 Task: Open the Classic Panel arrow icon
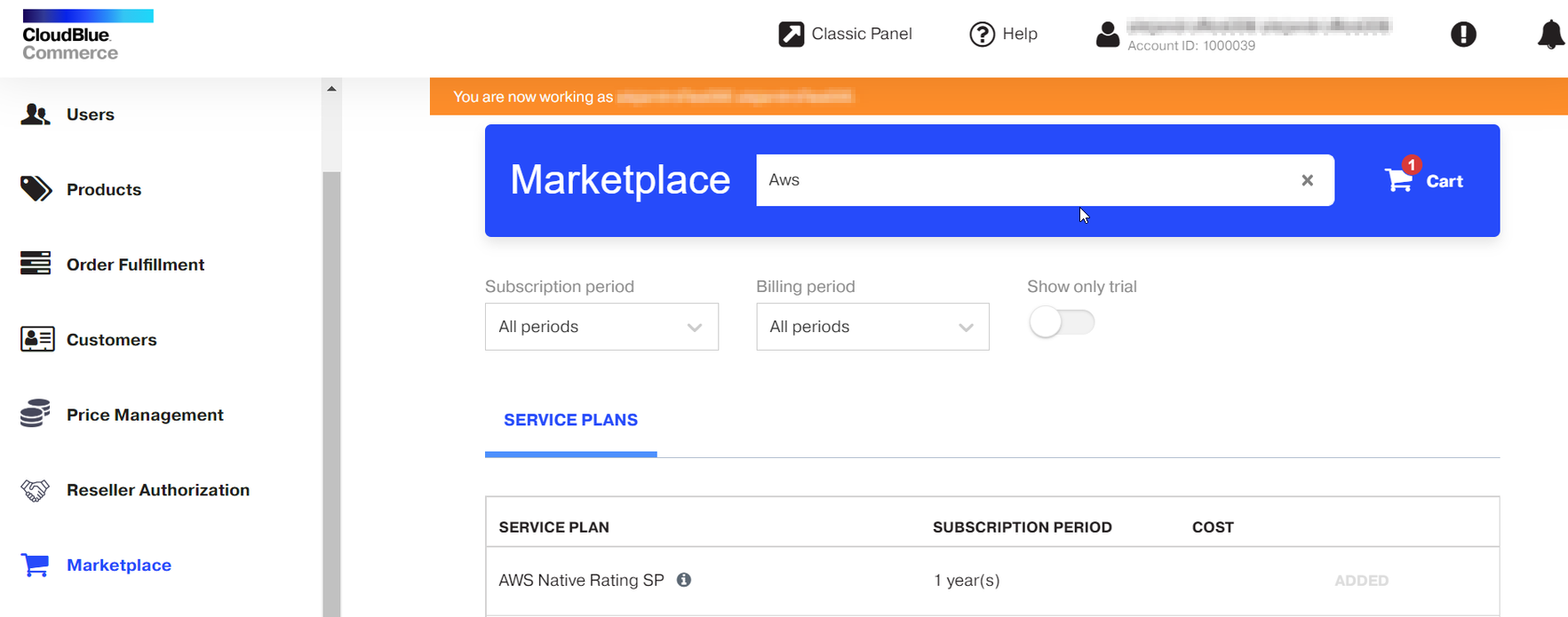point(791,34)
